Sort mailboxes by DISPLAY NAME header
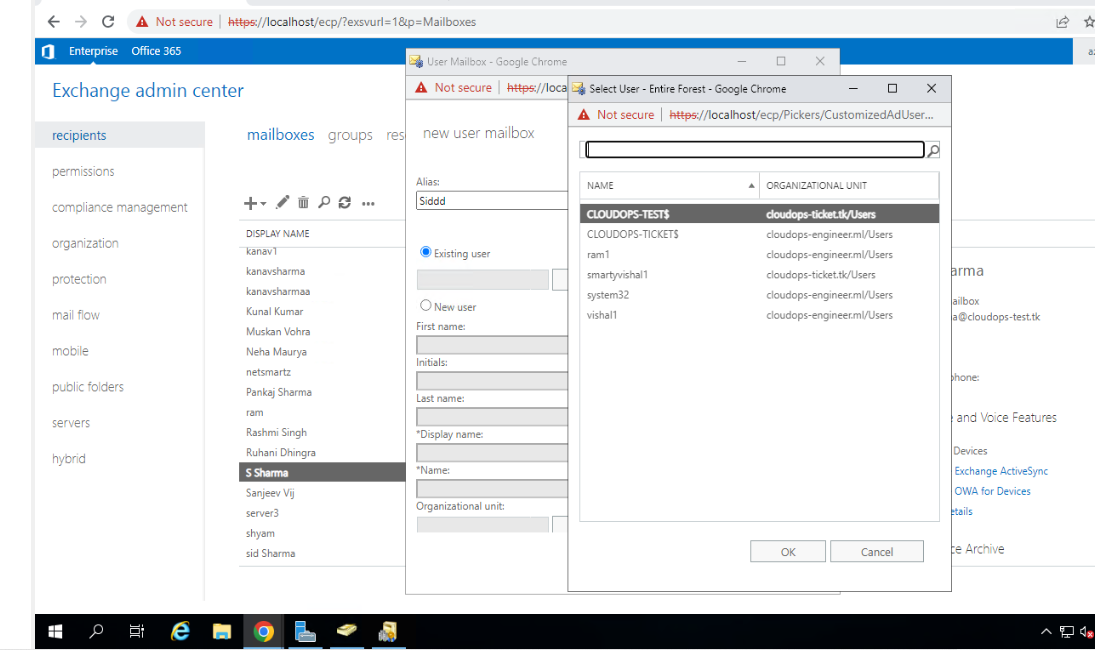Image resolution: width=1095 pixels, height=650 pixels. 277,234
